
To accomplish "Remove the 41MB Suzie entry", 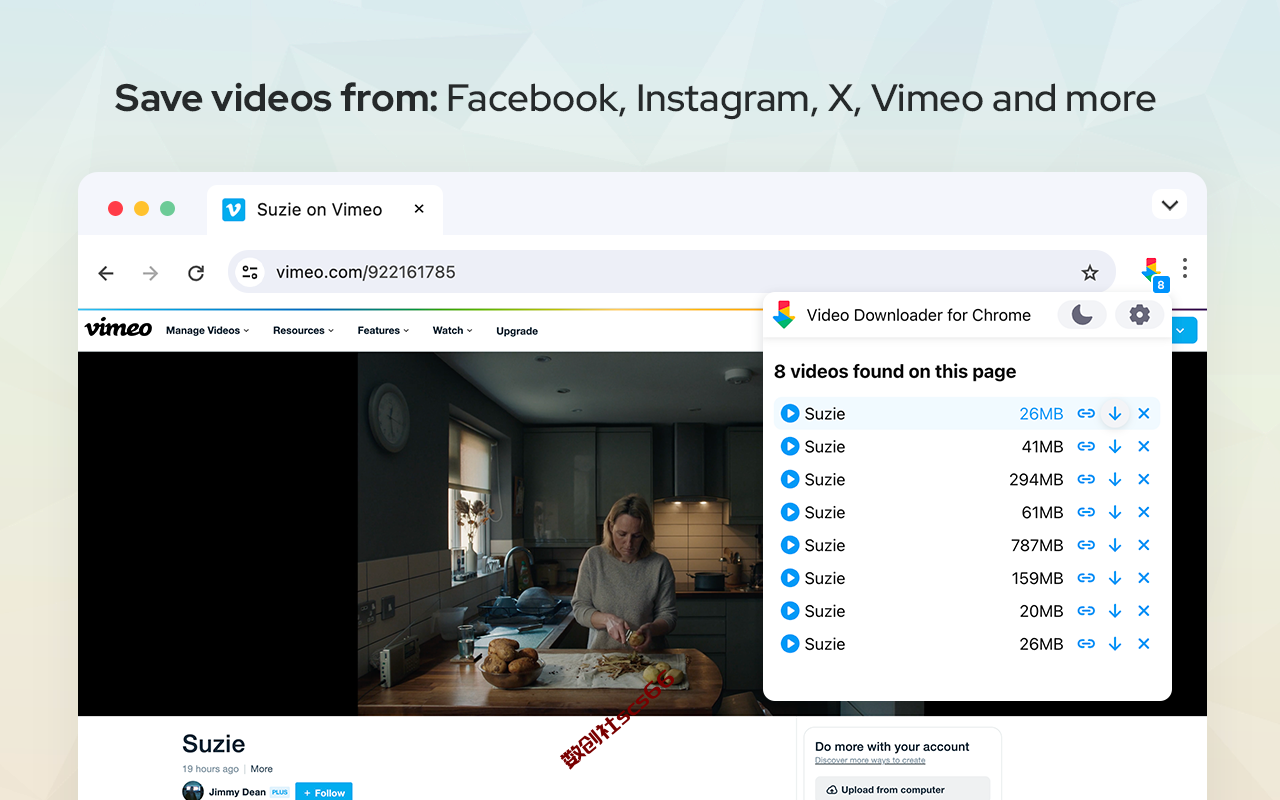I will (x=1144, y=447).
